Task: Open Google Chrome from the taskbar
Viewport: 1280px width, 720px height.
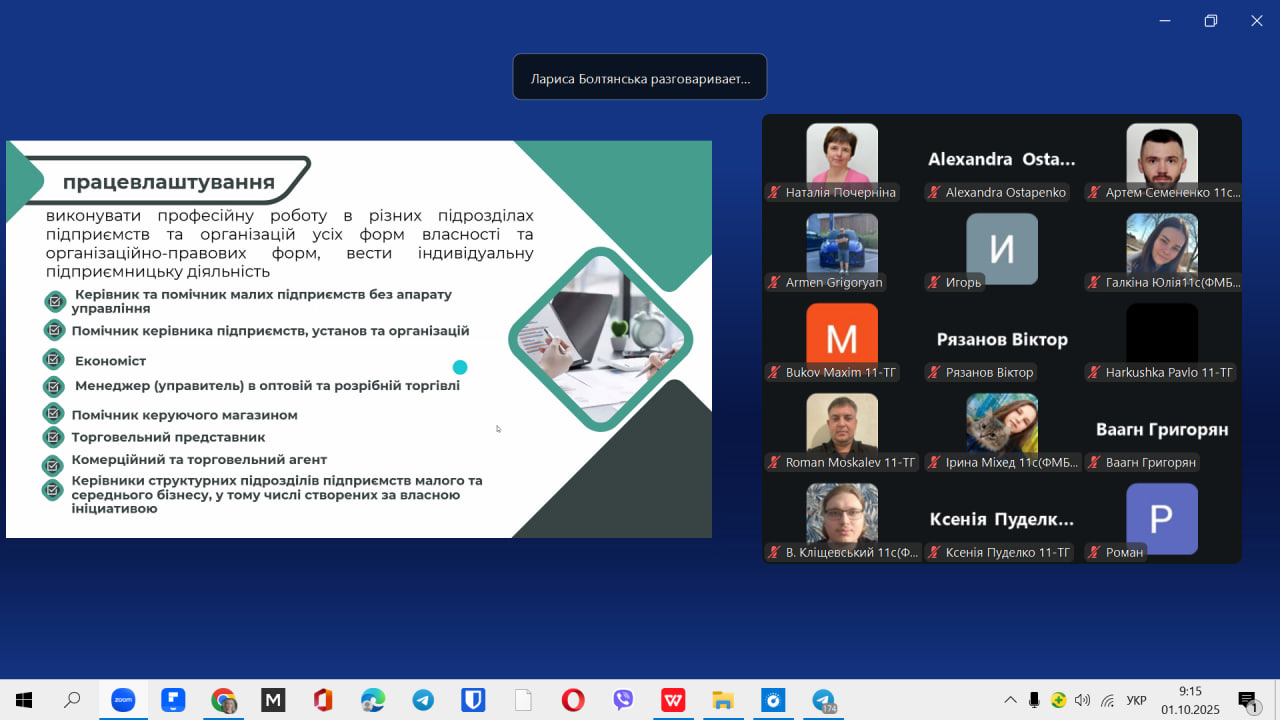Action: point(223,700)
